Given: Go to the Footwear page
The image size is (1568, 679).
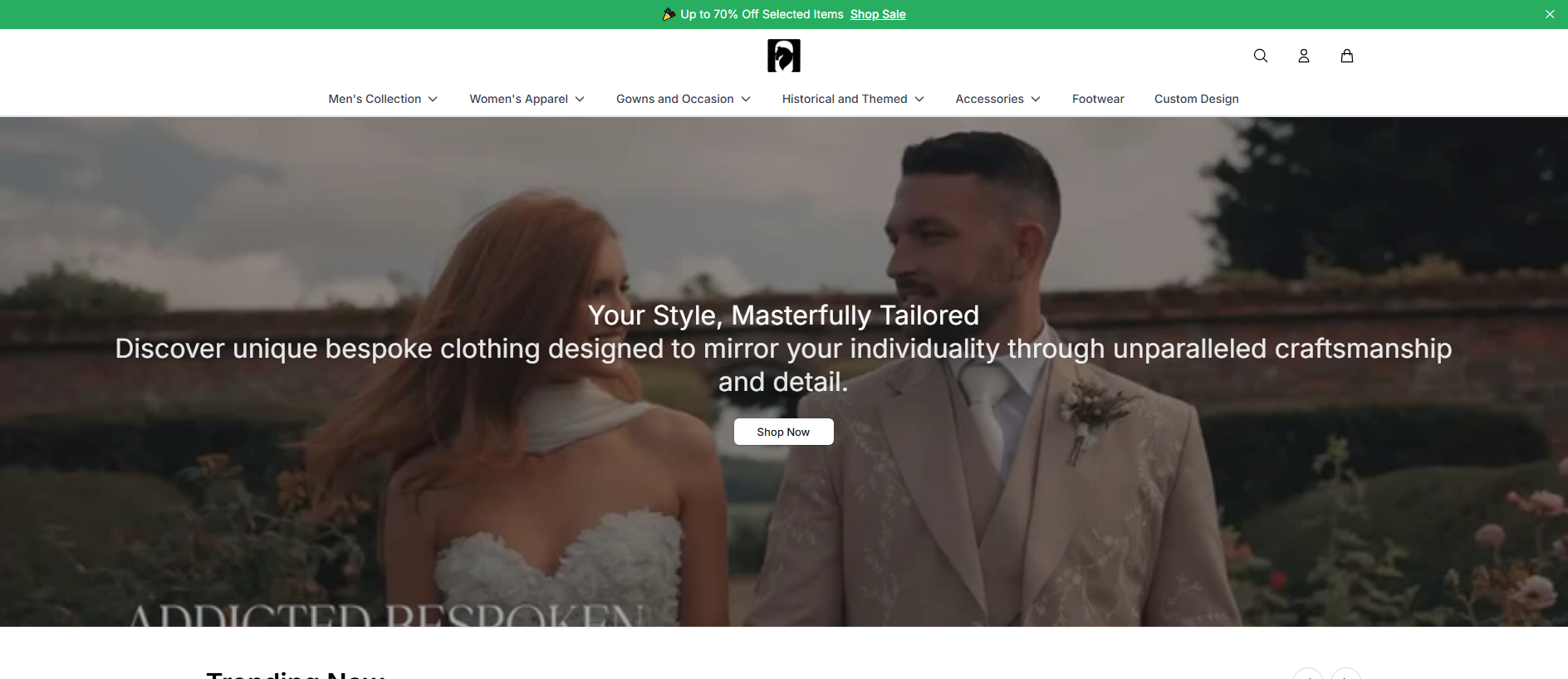Looking at the screenshot, I should pos(1098,99).
